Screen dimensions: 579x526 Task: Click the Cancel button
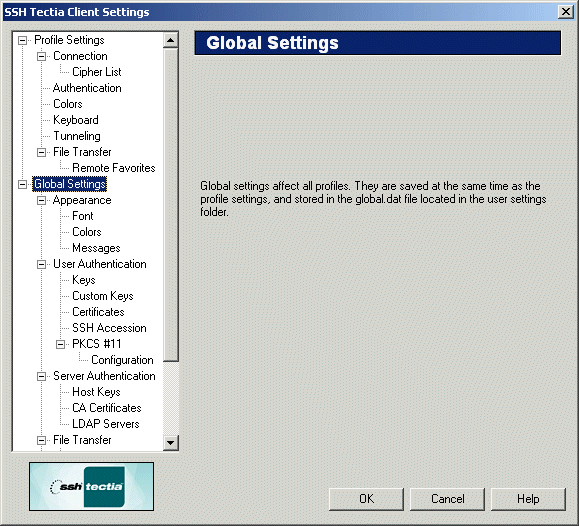[447, 499]
